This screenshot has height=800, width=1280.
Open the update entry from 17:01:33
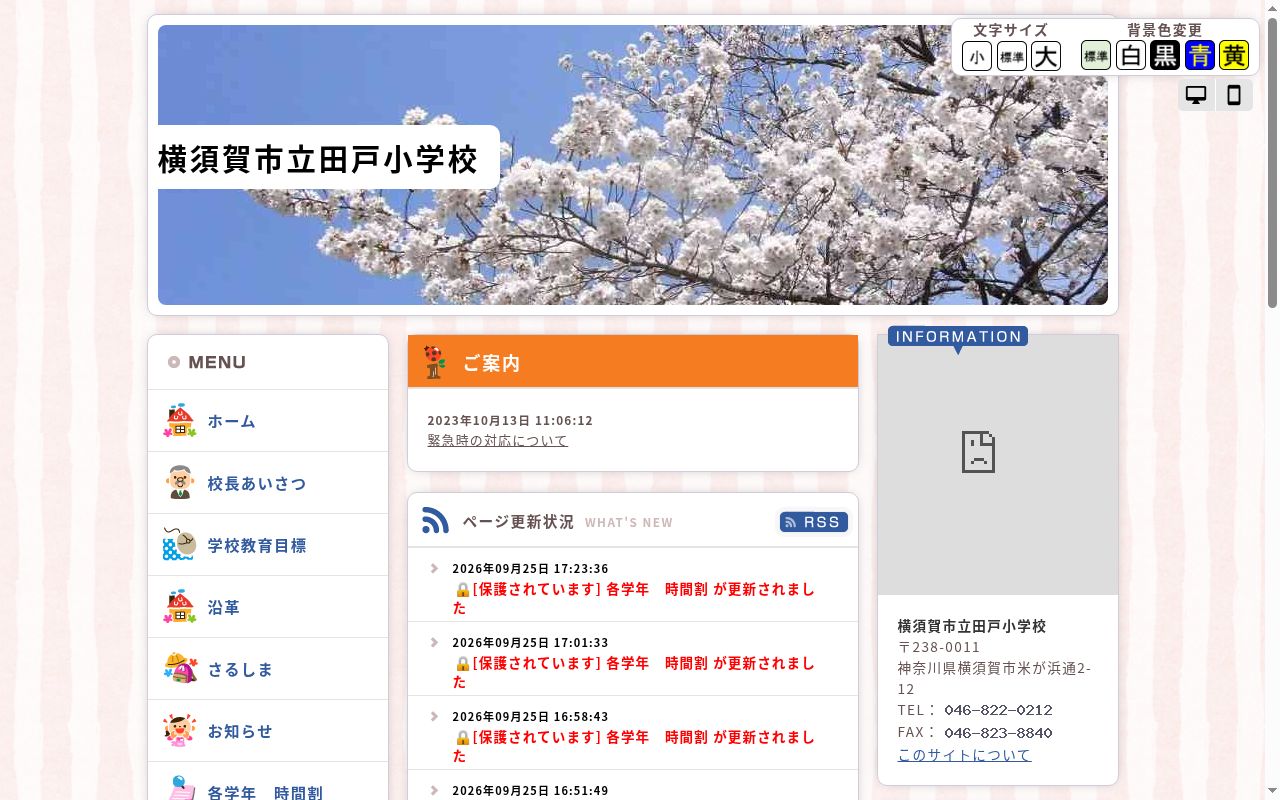point(634,672)
